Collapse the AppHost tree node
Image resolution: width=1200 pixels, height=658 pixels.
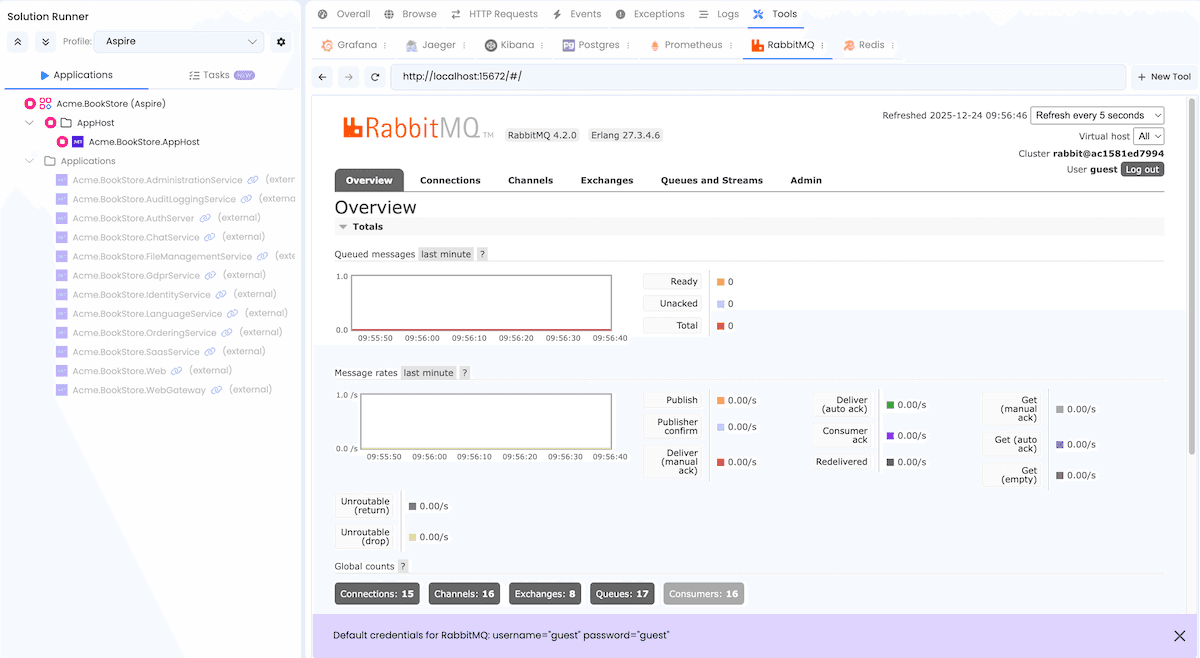[x=31, y=122]
